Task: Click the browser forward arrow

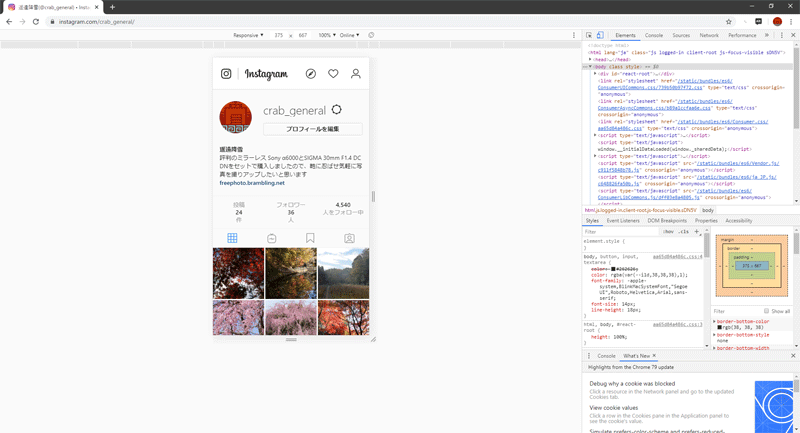Action: click(22, 21)
